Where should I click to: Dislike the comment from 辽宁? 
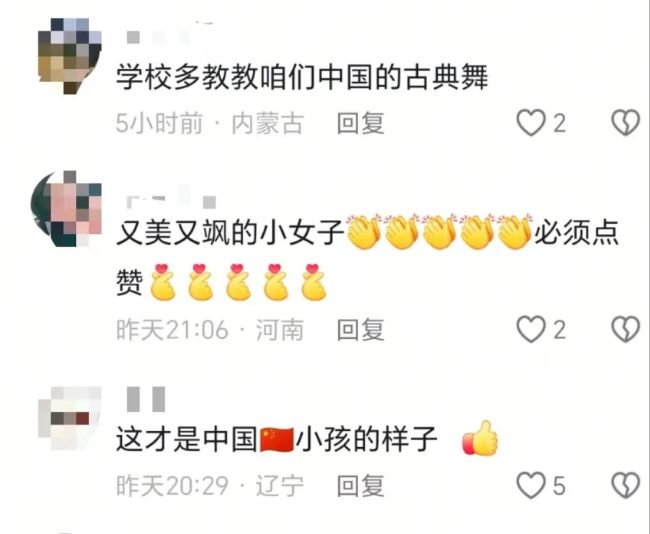tap(626, 485)
